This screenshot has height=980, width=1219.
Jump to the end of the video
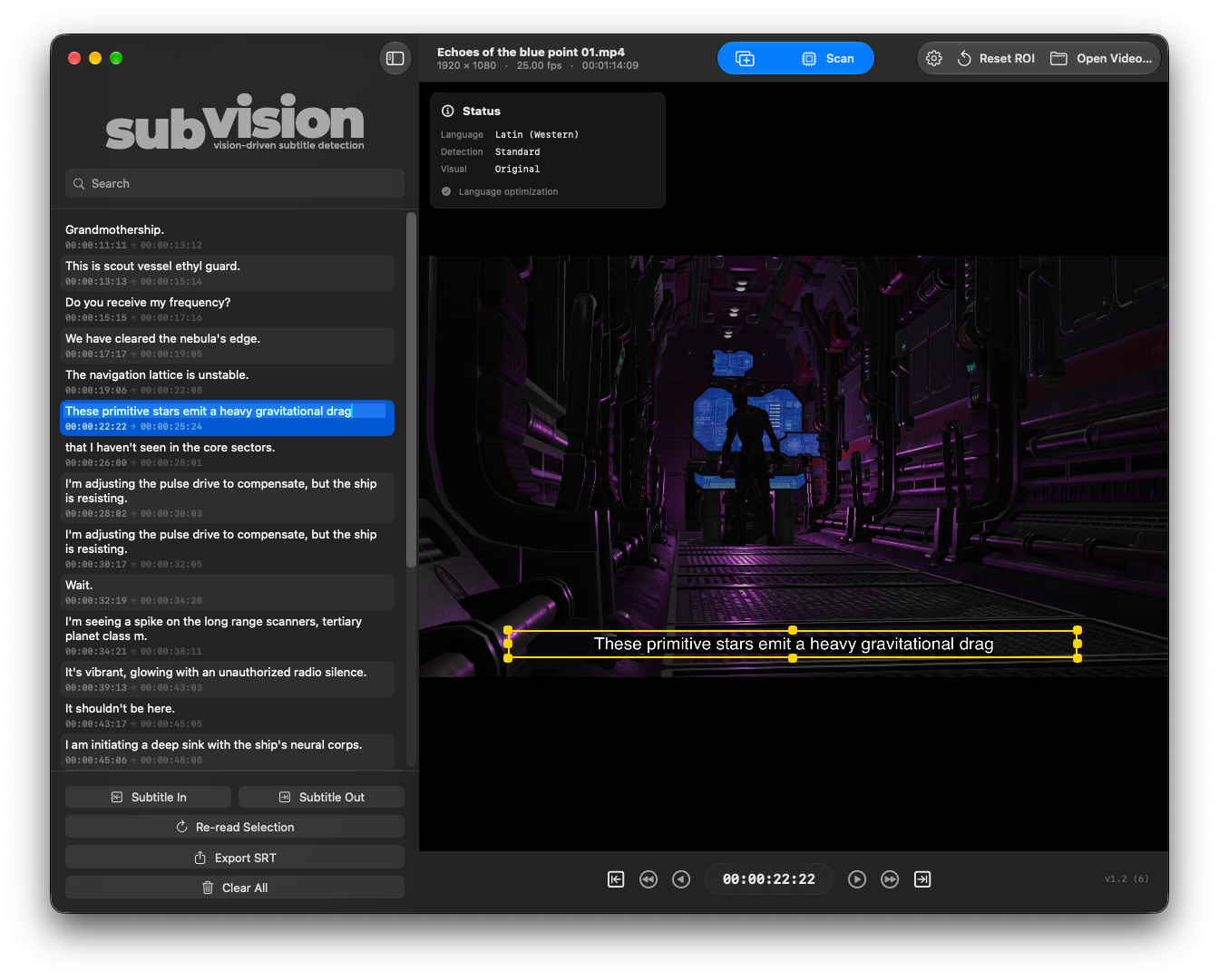click(x=922, y=879)
